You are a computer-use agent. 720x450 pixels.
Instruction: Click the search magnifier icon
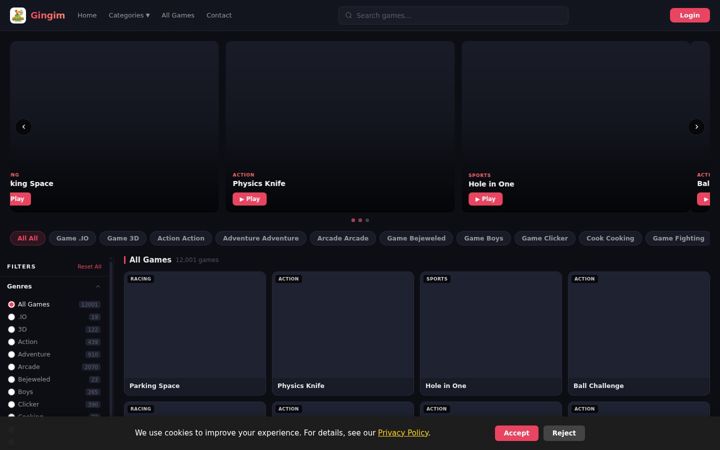[349, 15]
